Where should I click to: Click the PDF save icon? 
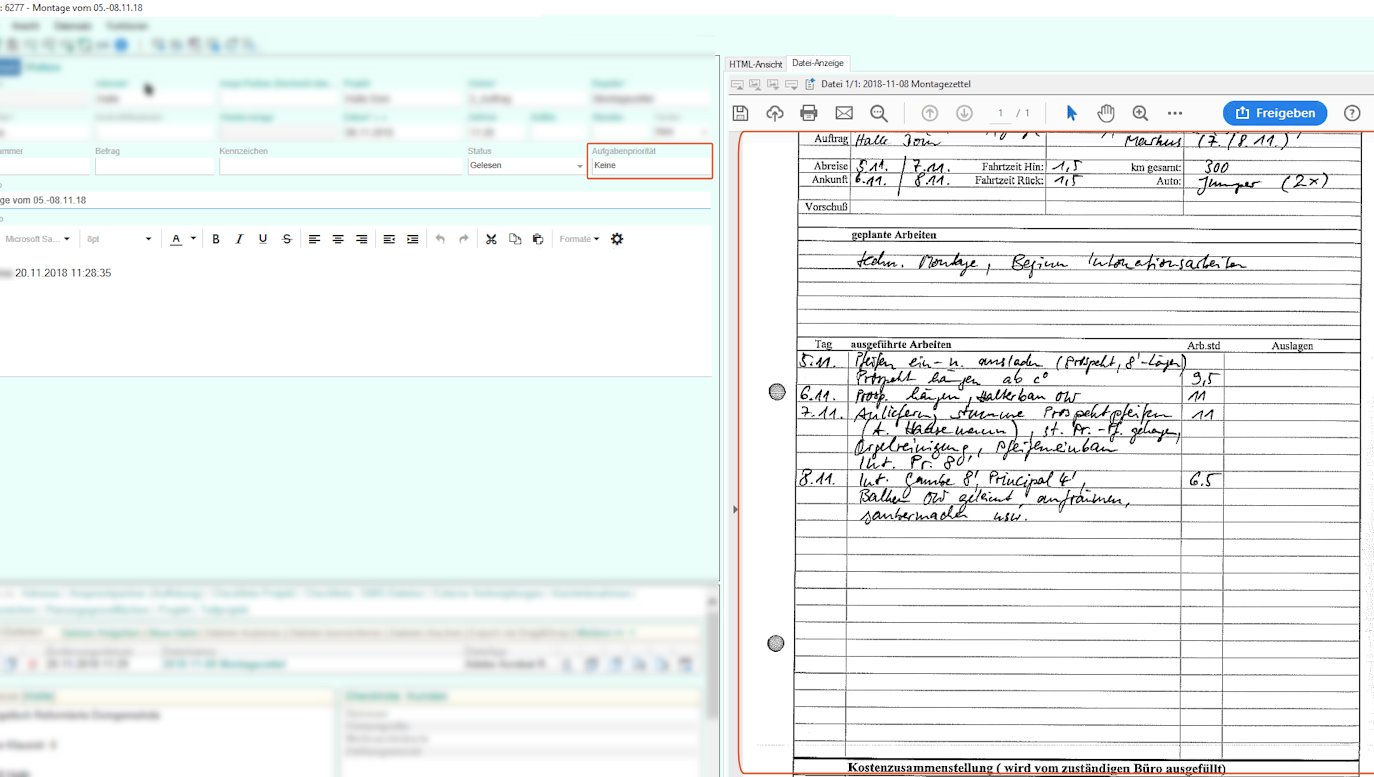[x=740, y=113]
